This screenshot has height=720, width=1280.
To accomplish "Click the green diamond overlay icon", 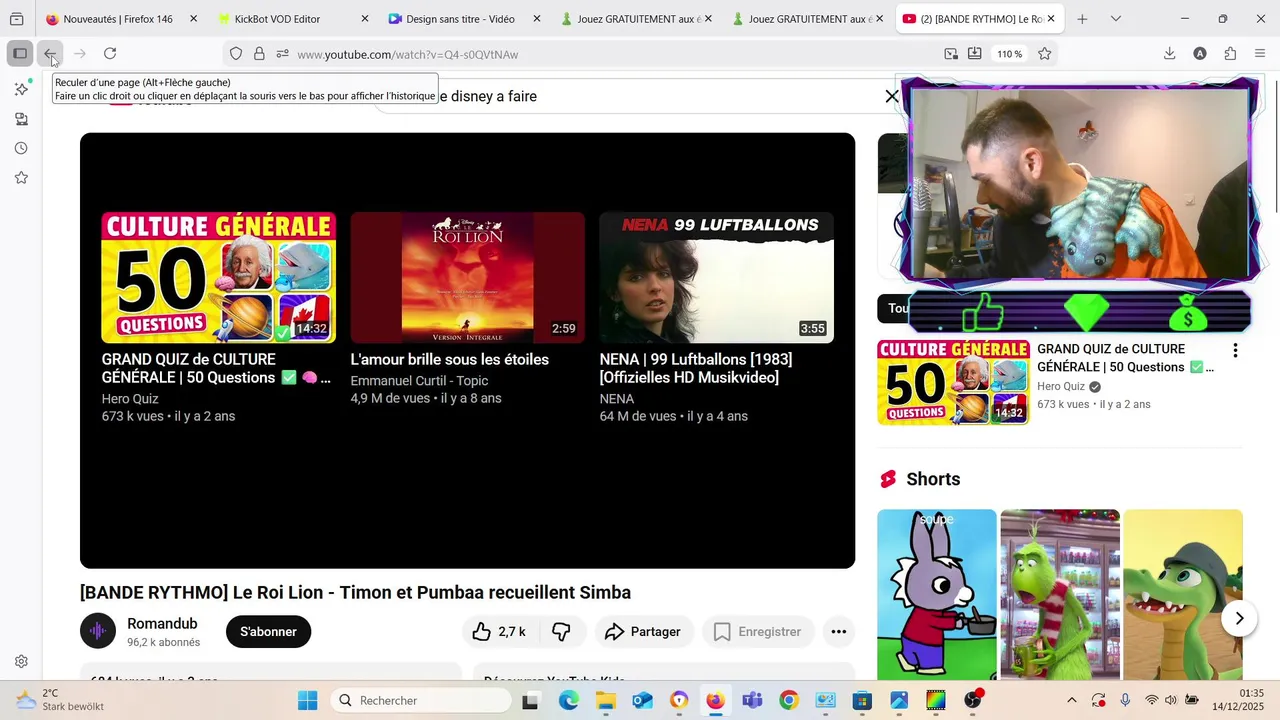I will point(1085,313).
